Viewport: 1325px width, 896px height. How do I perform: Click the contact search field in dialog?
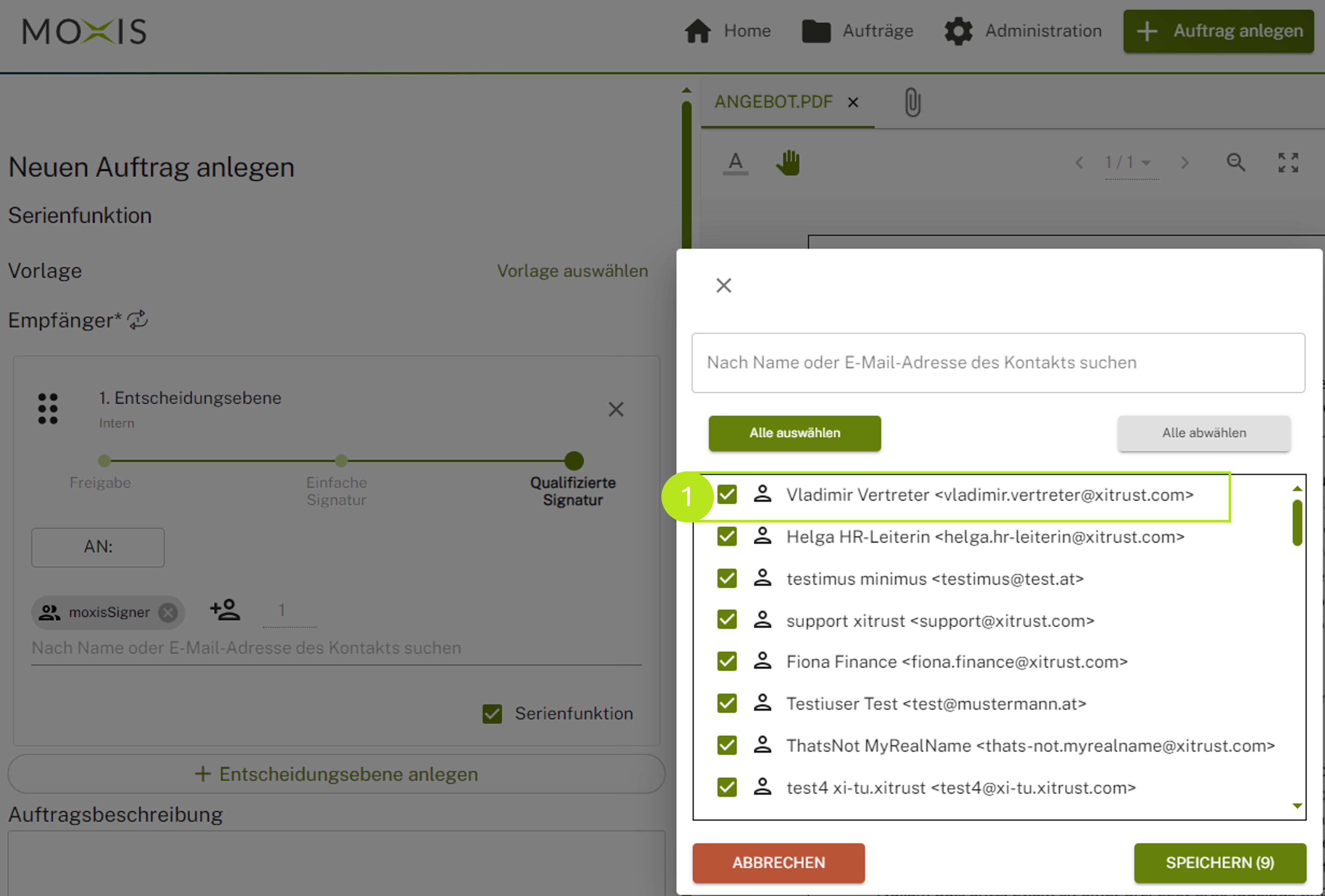pyautogui.click(x=998, y=363)
